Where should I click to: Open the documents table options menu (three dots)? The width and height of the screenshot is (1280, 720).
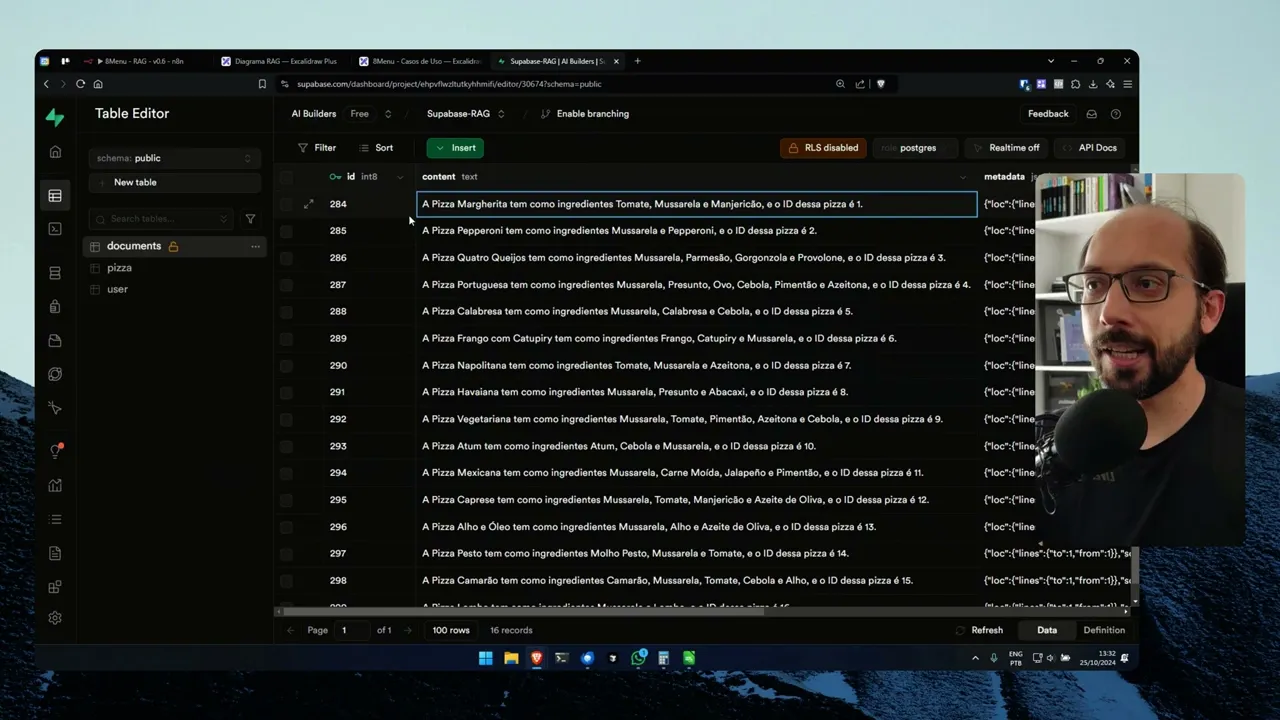(255, 246)
